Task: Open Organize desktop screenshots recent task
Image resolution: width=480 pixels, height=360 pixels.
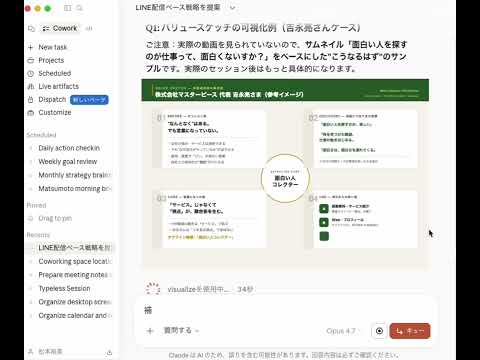Action: click(74, 302)
